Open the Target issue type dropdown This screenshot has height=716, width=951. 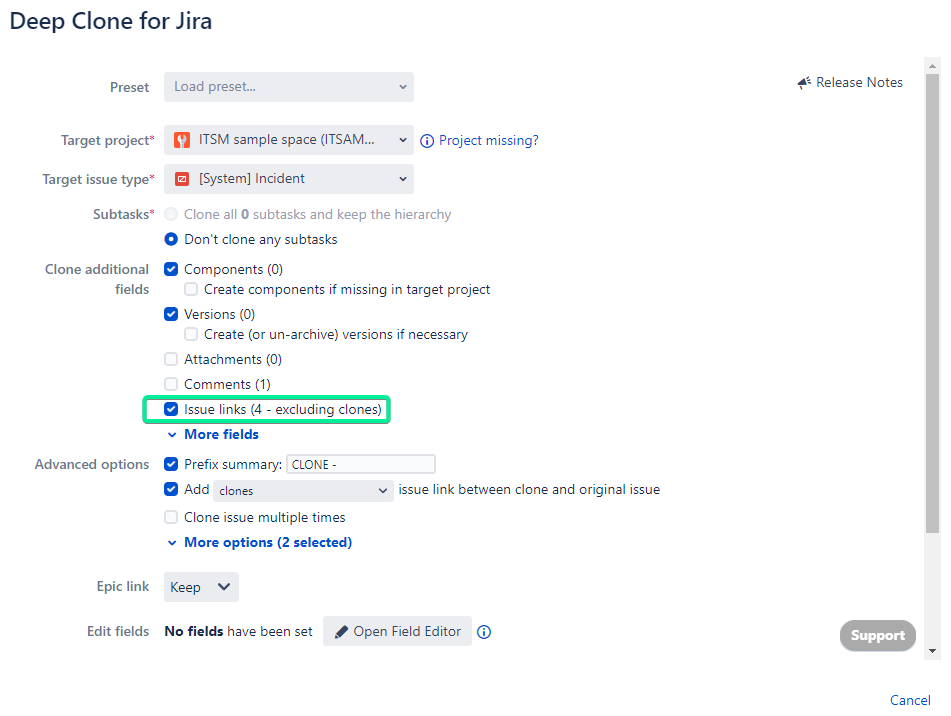tap(289, 179)
